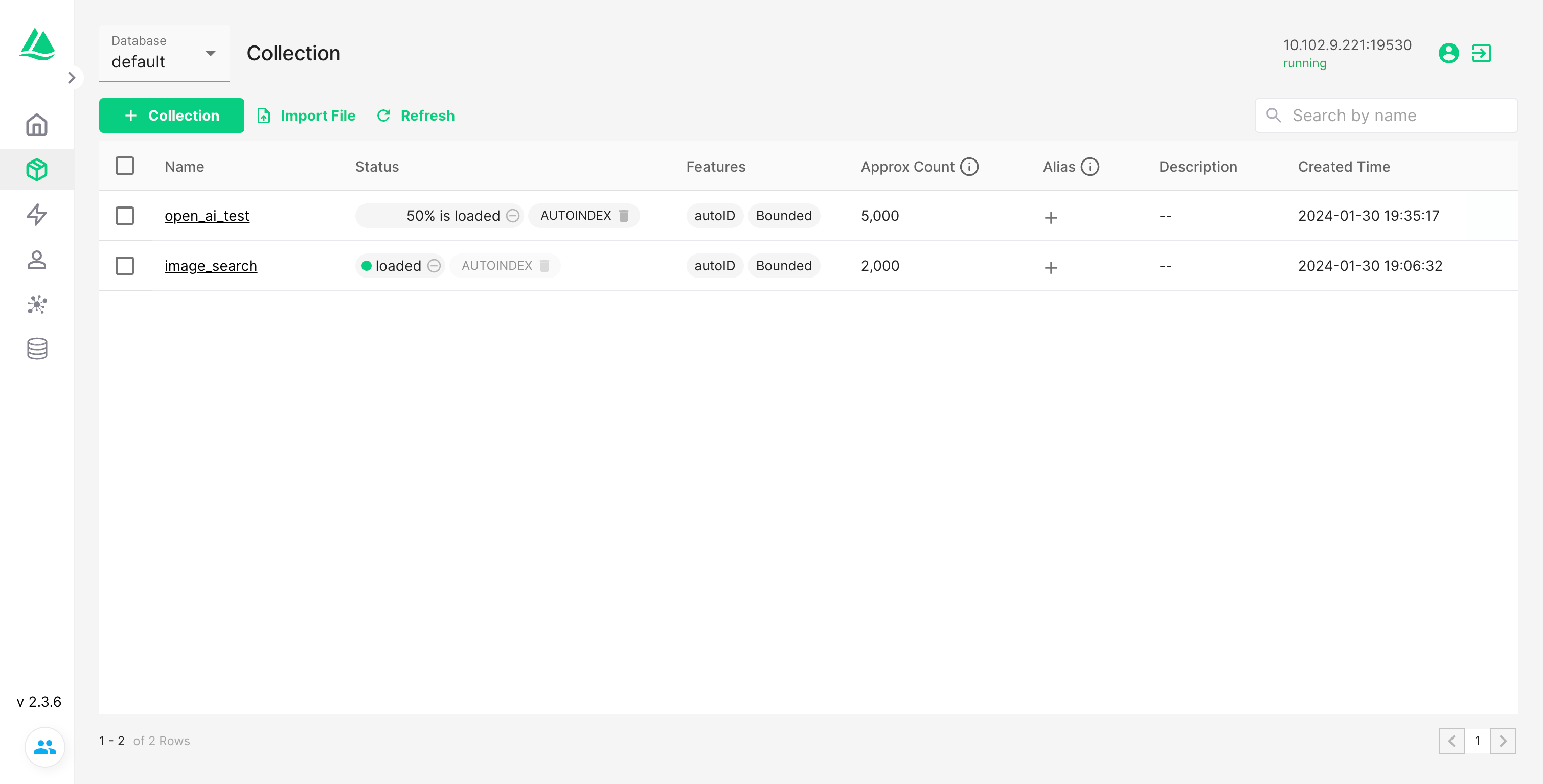1543x784 pixels.
Task: Toggle the select-all header checkbox
Action: pyautogui.click(x=125, y=166)
